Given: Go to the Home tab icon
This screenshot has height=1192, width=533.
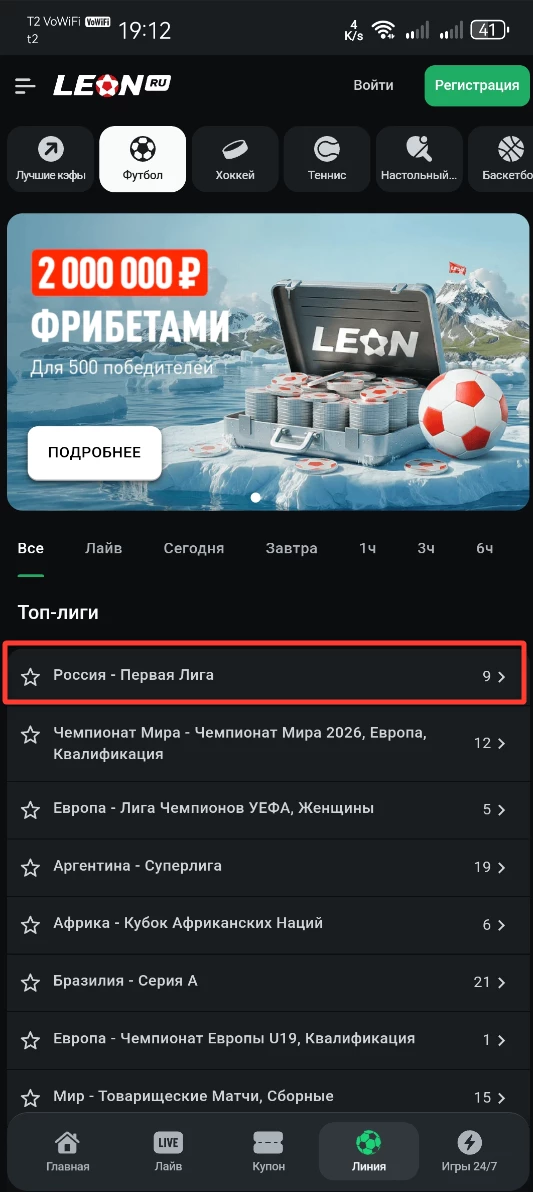Looking at the screenshot, I should pyautogui.click(x=68, y=1141).
